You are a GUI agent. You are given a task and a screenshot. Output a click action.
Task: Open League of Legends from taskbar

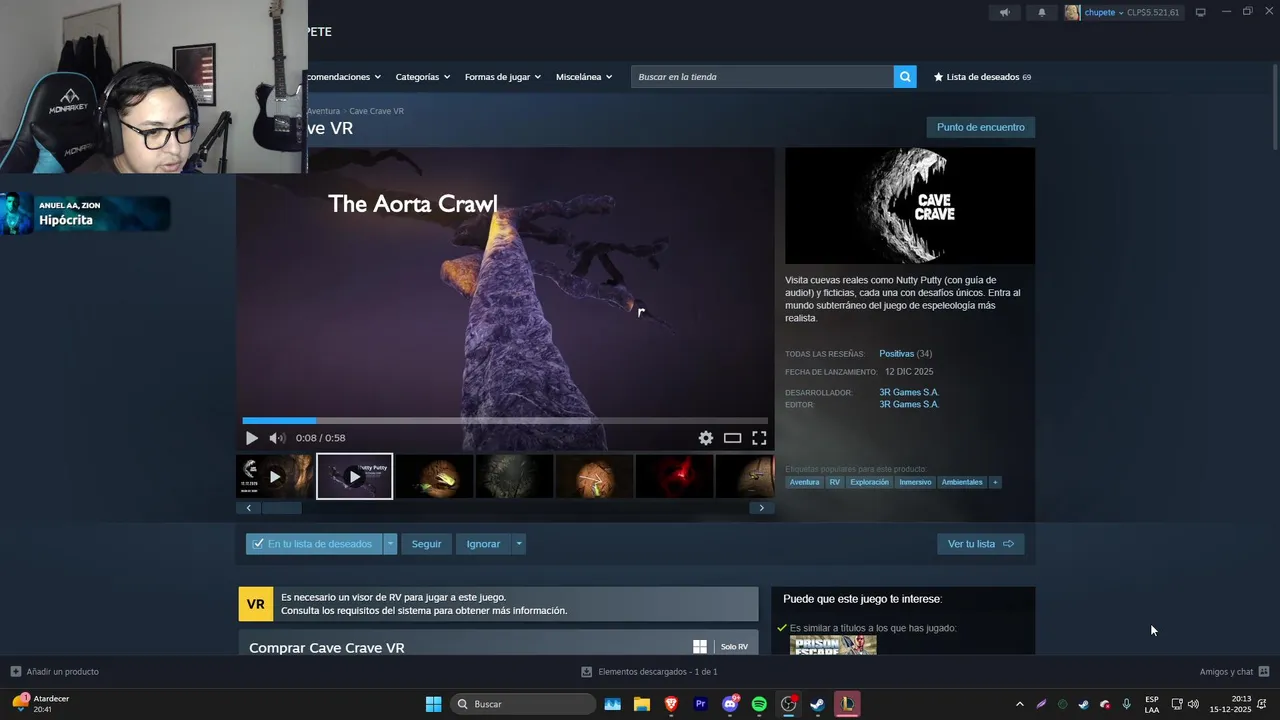click(847, 704)
